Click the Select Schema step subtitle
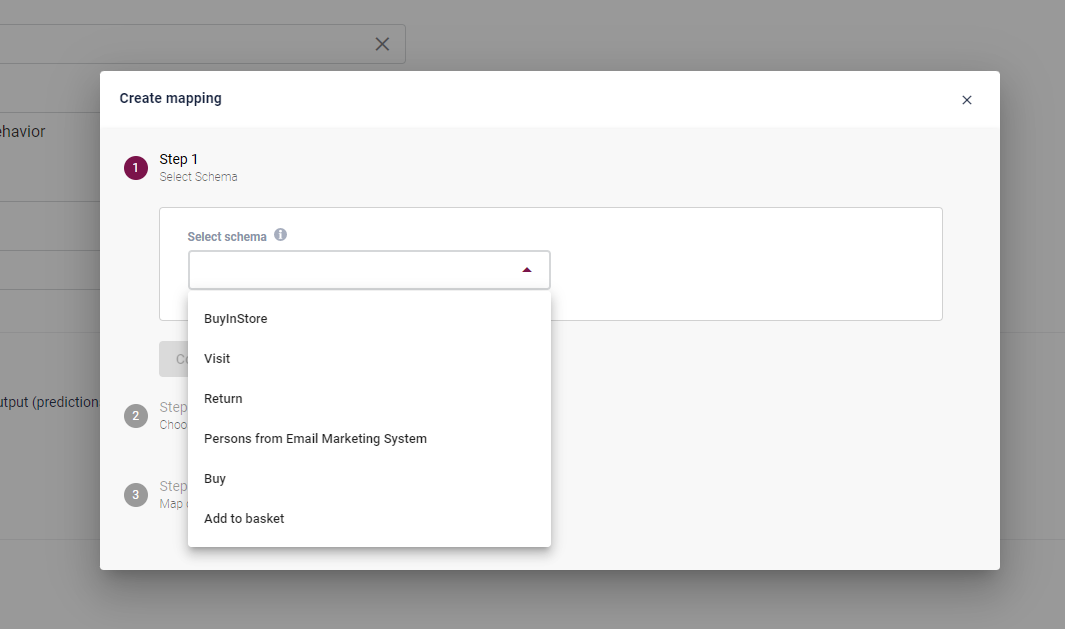This screenshot has height=629, width=1065. (x=198, y=177)
